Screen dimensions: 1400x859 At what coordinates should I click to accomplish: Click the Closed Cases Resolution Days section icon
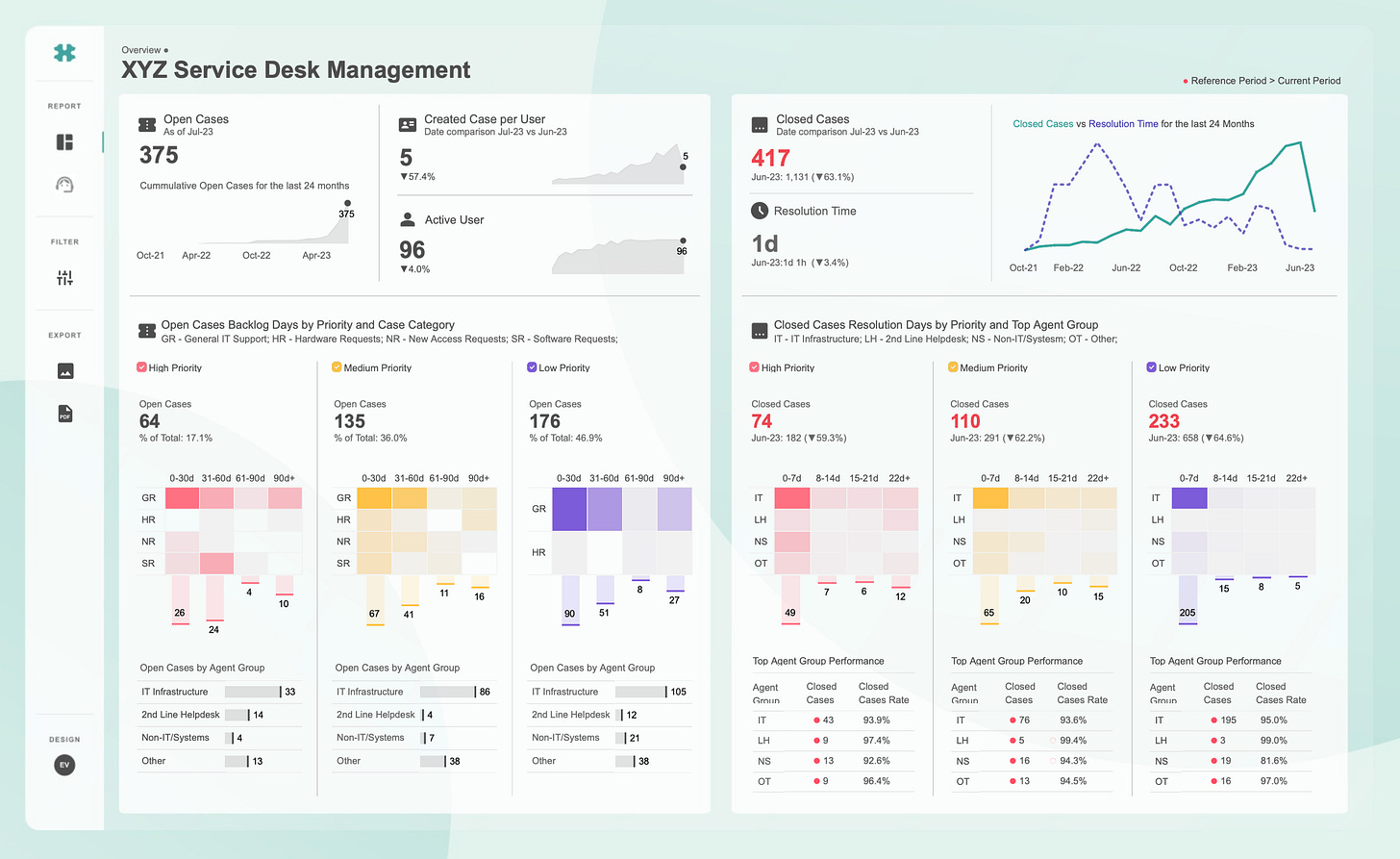(759, 331)
